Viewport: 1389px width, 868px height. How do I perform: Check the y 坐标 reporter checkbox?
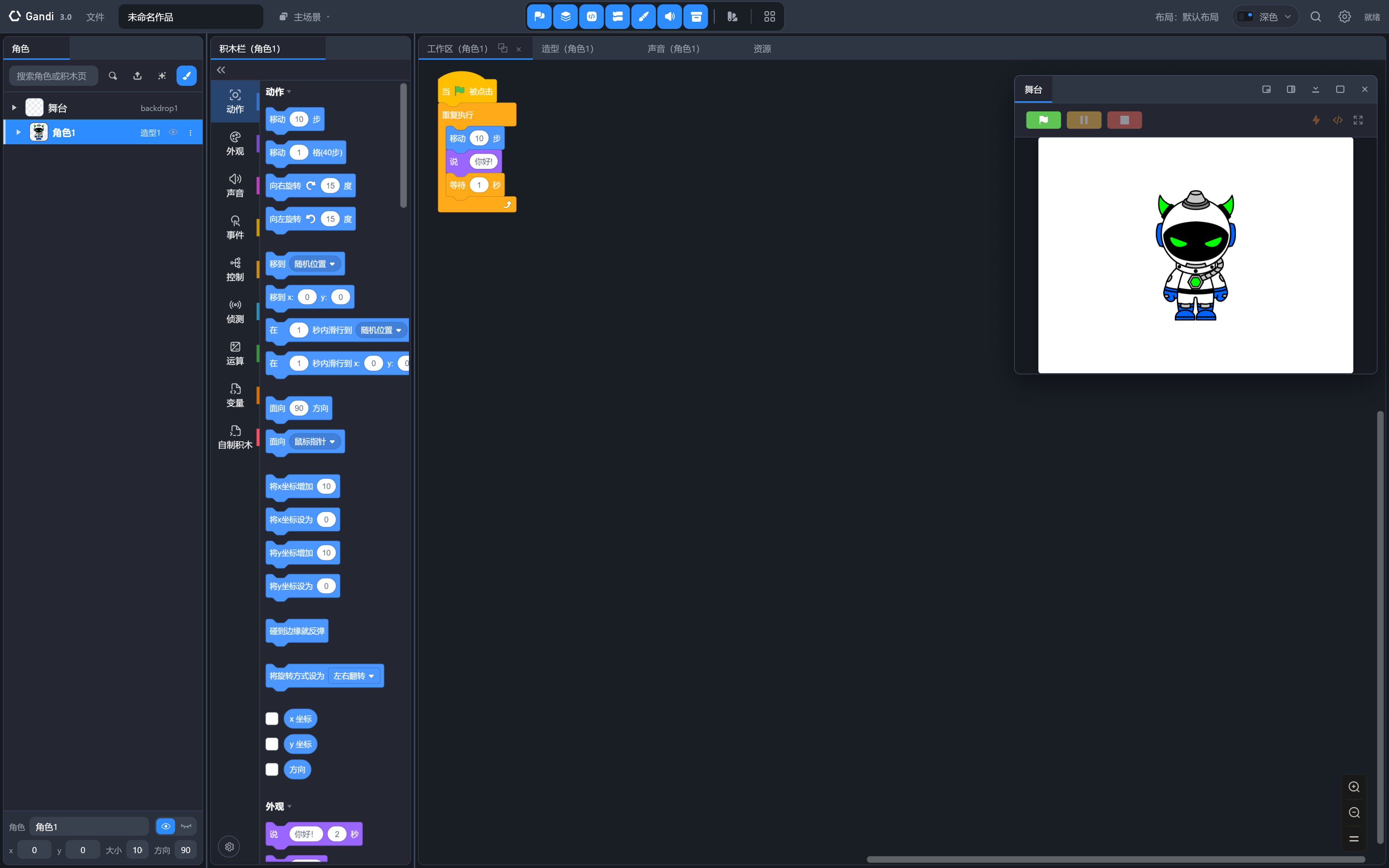pyautogui.click(x=272, y=744)
